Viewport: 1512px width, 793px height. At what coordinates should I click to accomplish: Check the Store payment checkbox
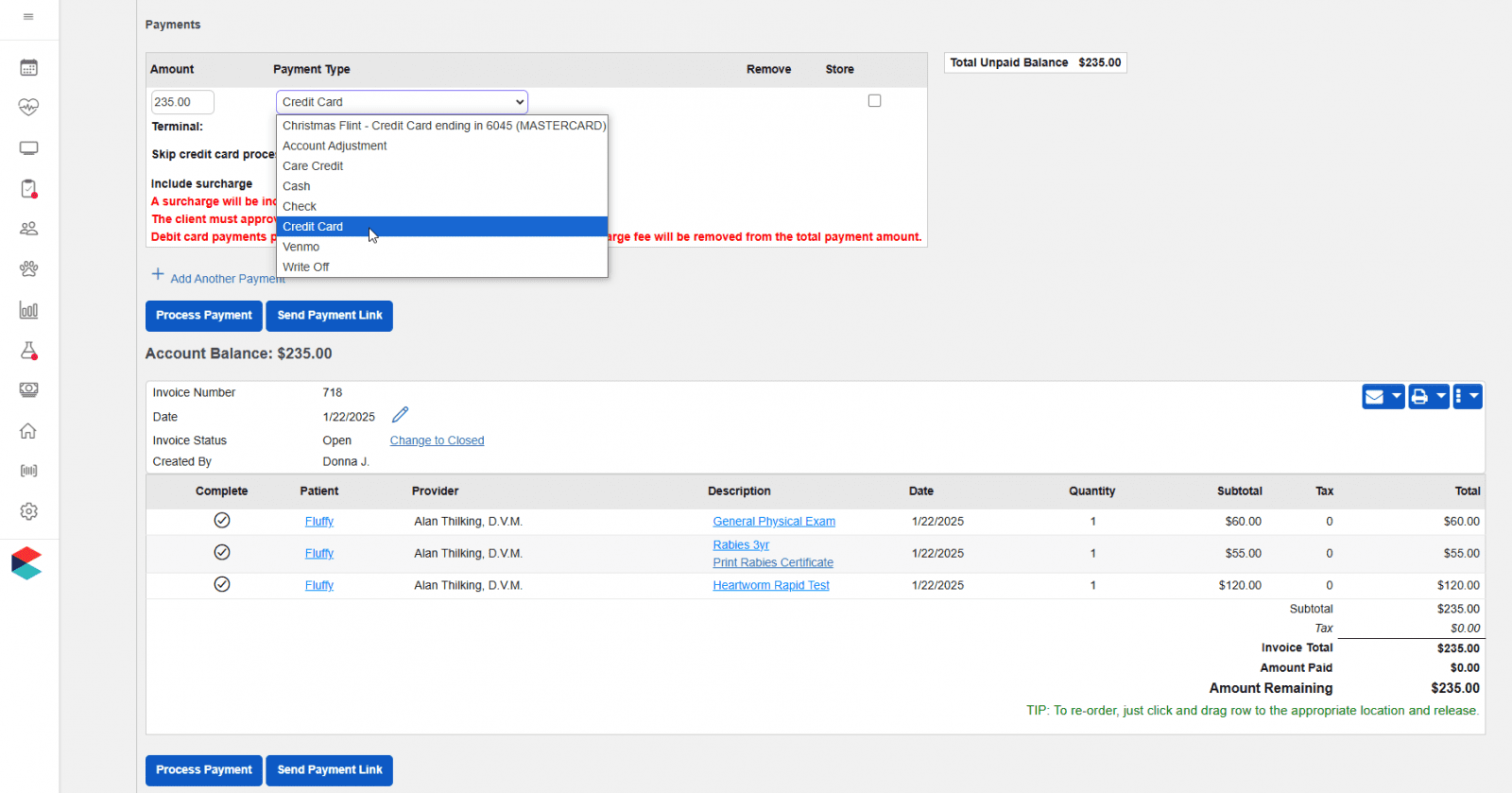pyautogui.click(x=874, y=101)
